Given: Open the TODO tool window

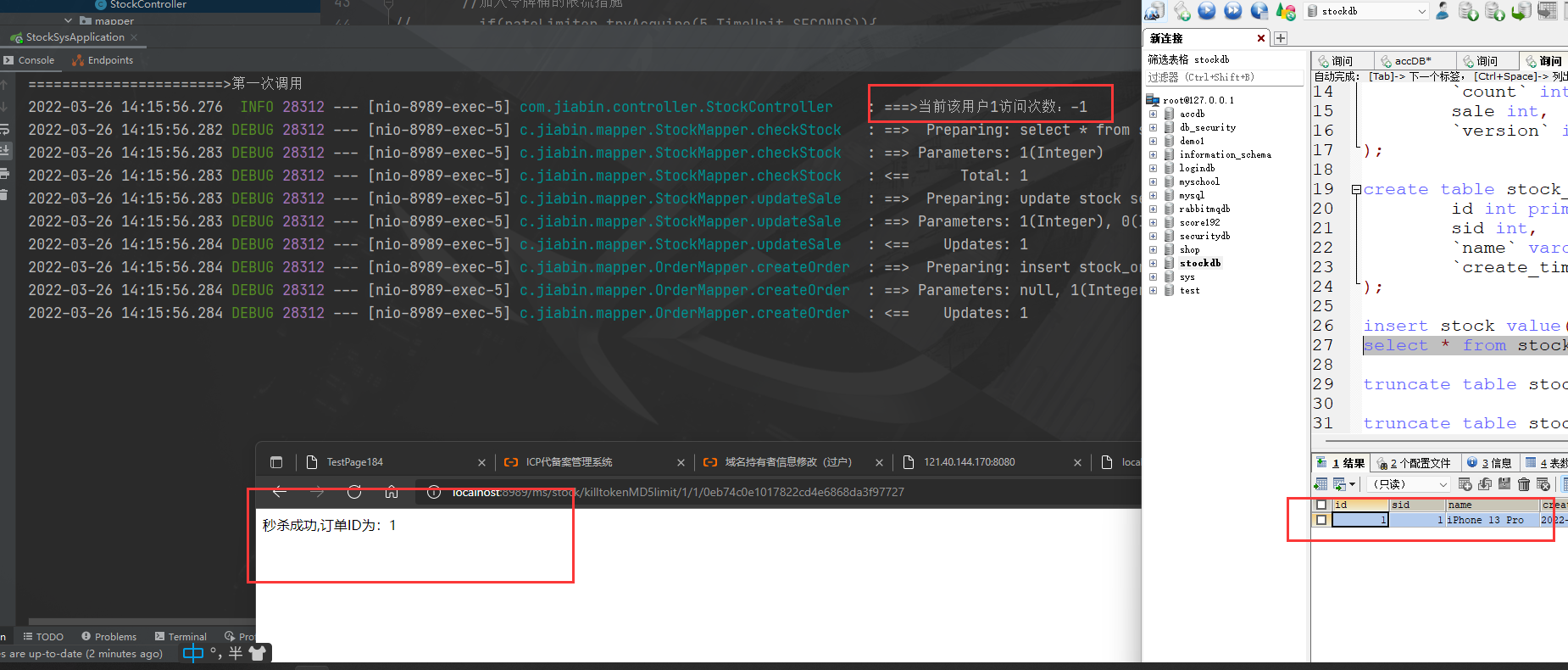Looking at the screenshot, I should click(x=43, y=637).
